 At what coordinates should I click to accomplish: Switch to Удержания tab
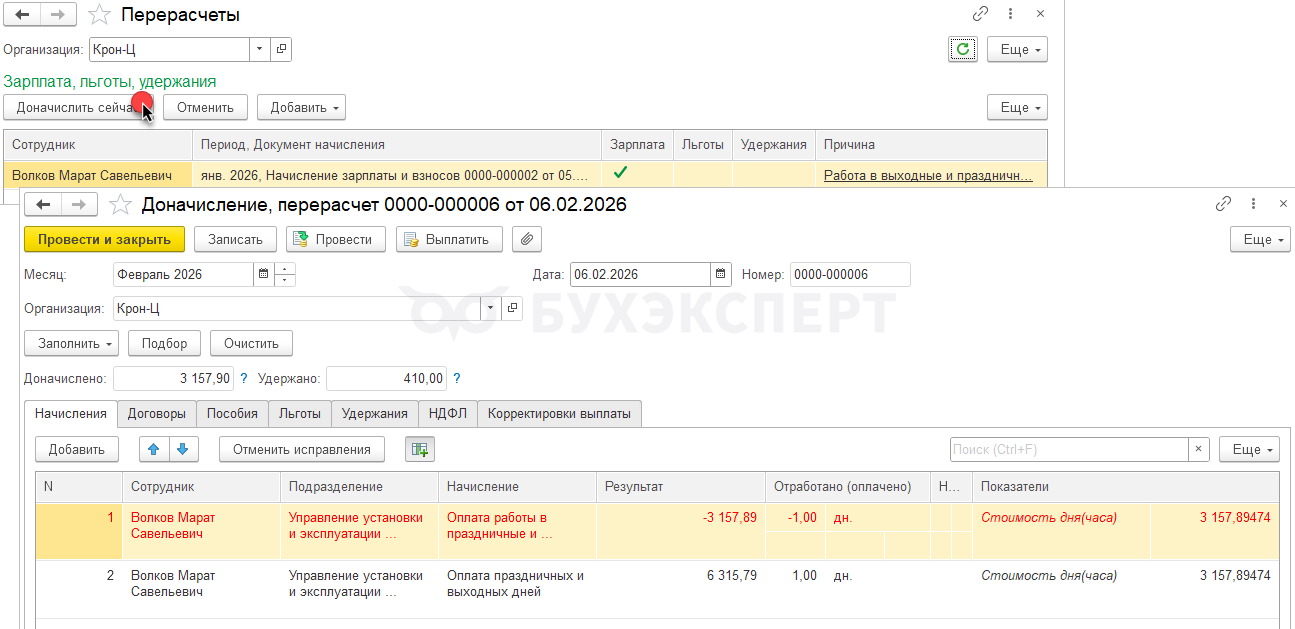(x=375, y=413)
